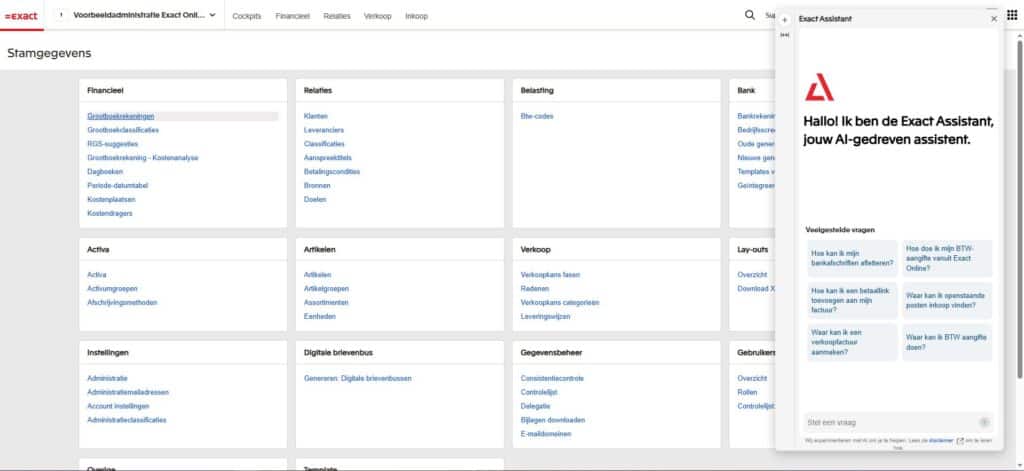Screen dimensions: 1024x471
Task: Start new chat with plus icon
Action: click(785, 20)
